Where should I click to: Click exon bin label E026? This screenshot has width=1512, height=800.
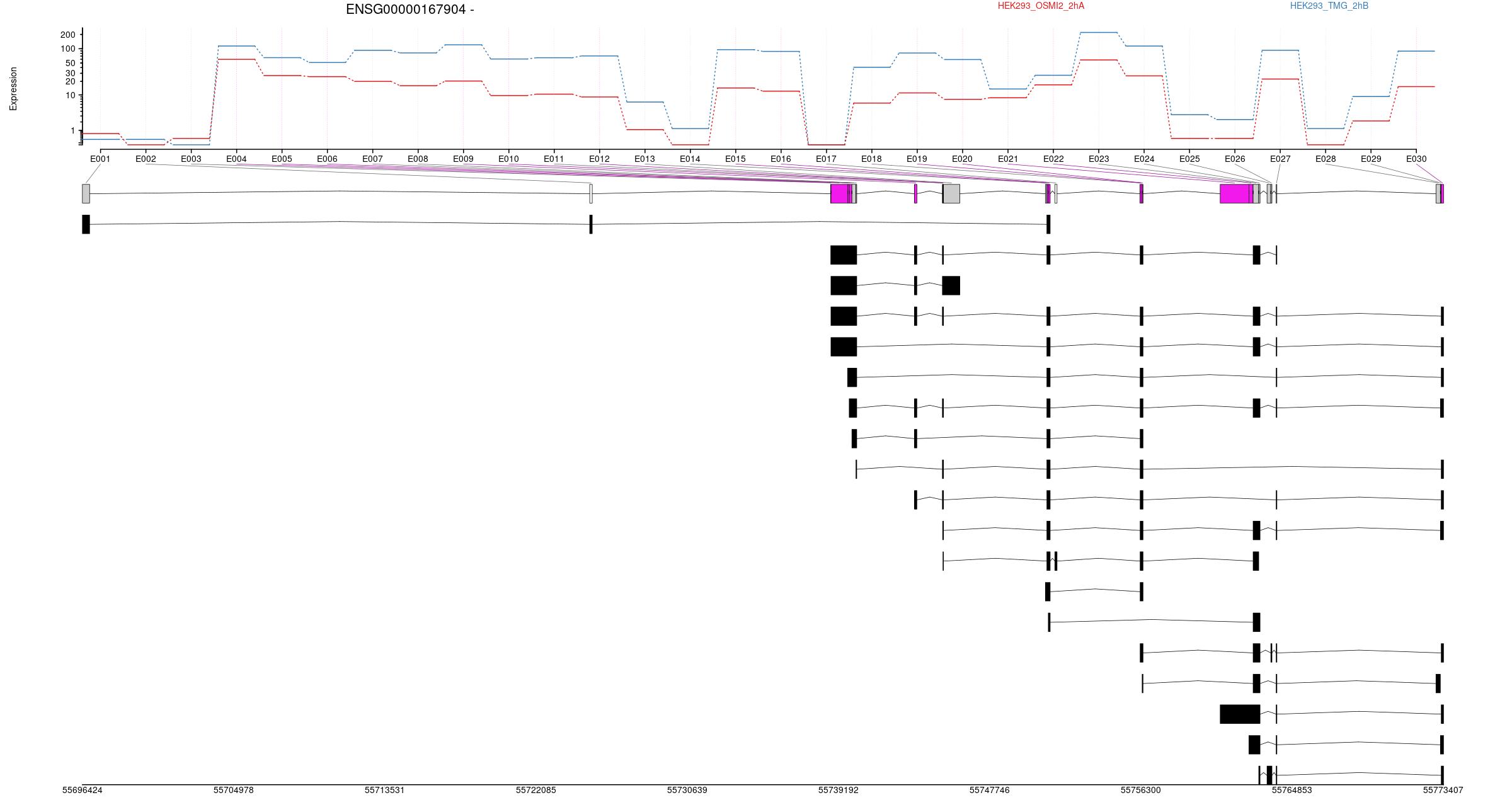pos(1235,159)
